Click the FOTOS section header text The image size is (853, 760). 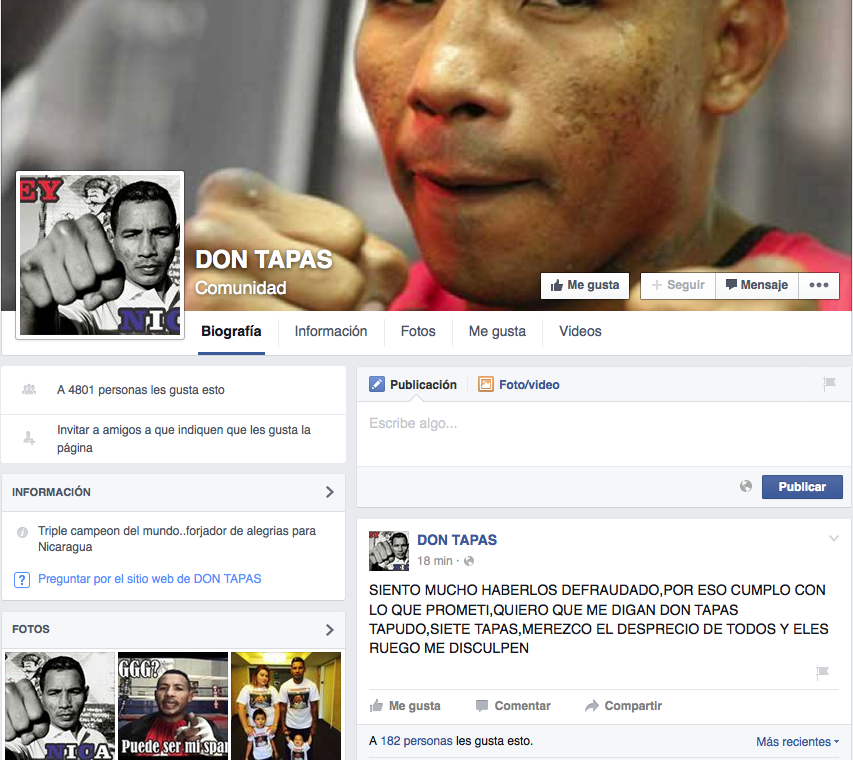[31, 629]
